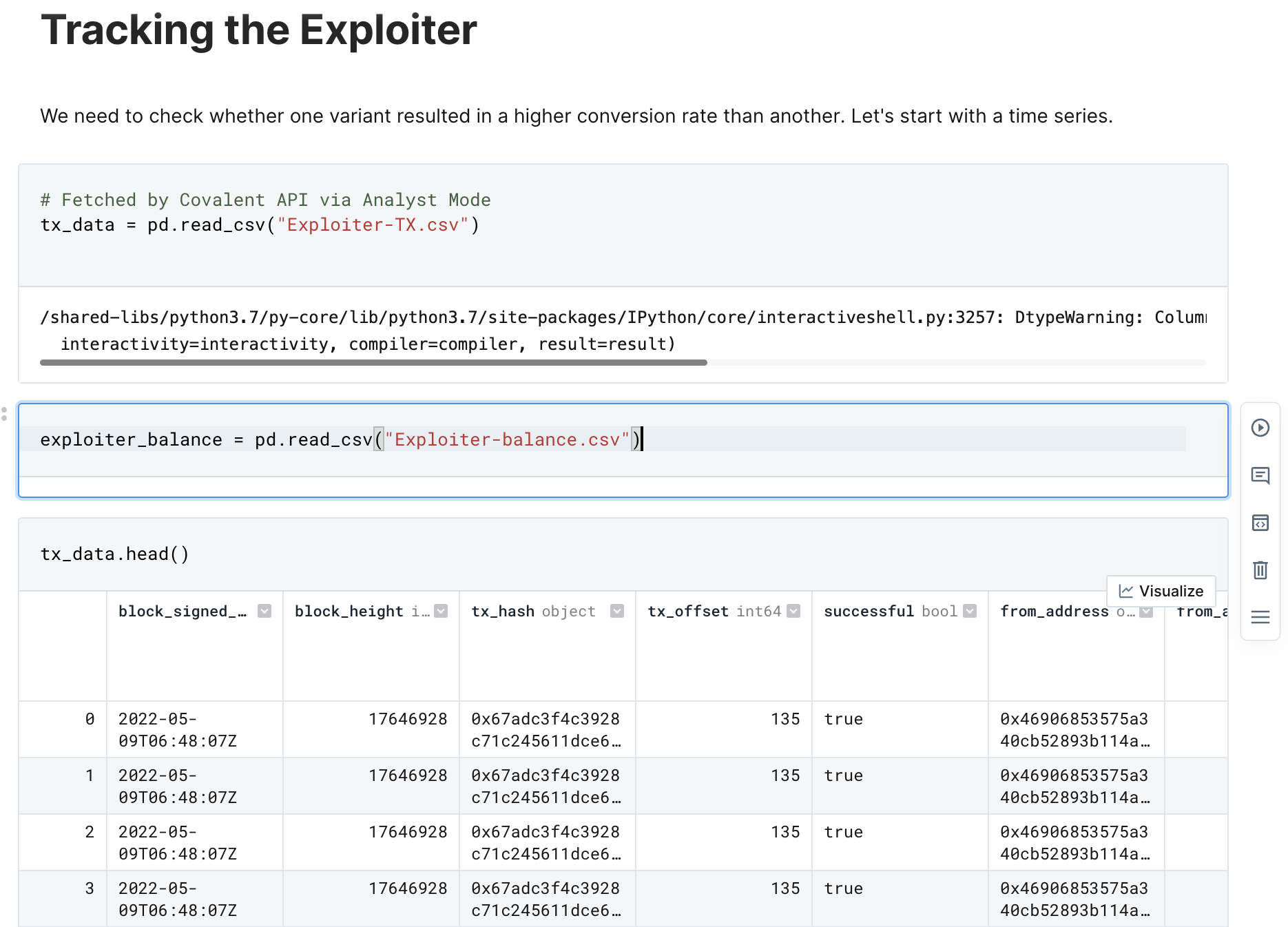Click the DtypeWarning output text
1288x927 pixels.
click(623, 331)
